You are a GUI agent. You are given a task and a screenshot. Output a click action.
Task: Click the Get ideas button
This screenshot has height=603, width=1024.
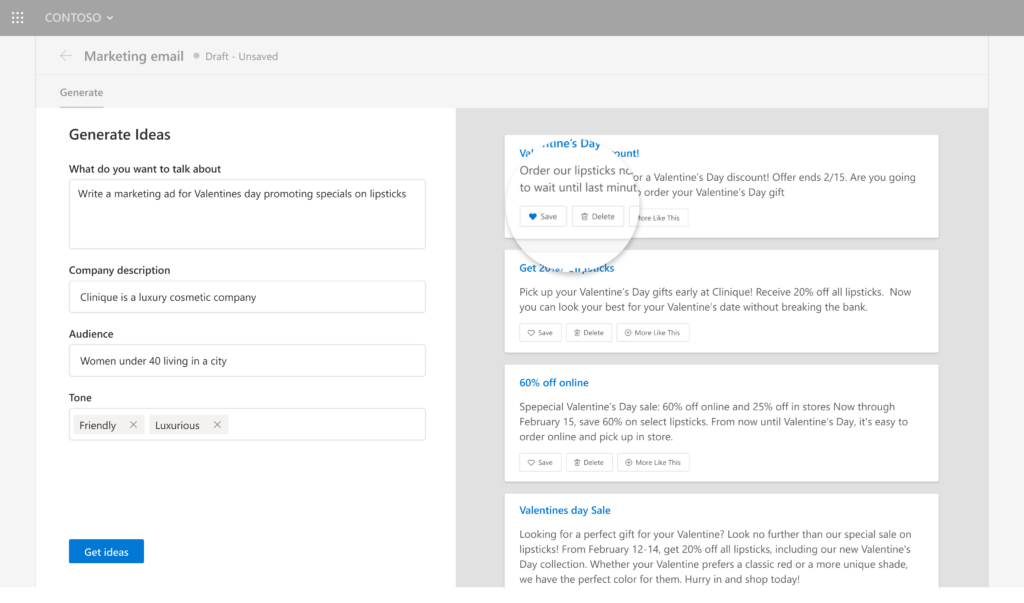click(106, 551)
